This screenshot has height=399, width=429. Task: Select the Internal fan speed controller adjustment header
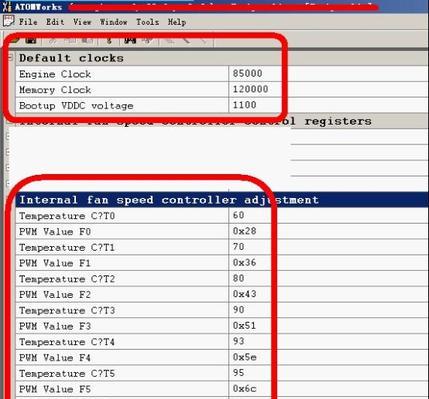pyautogui.click(x=222, y=200)
